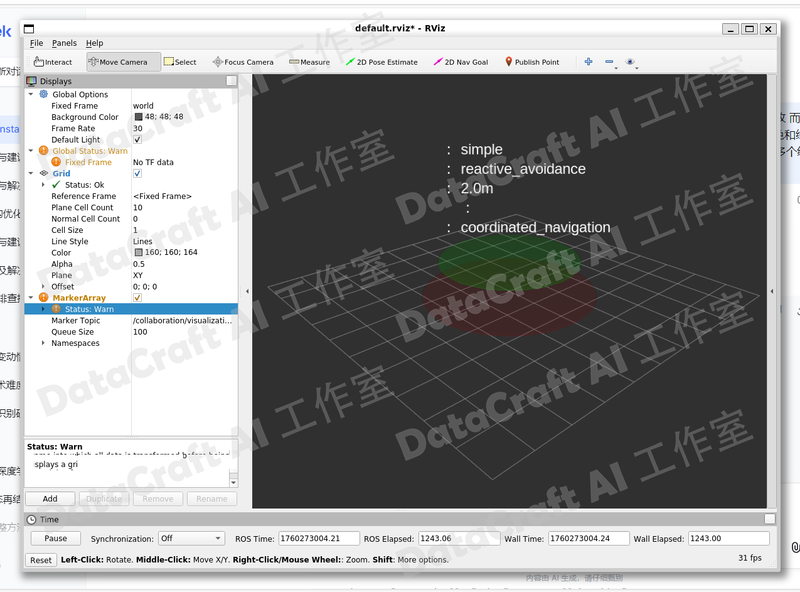Choose the Select tool in toolbar
Viewport: 800px width, 592px height.
click(x=180, y=62)
